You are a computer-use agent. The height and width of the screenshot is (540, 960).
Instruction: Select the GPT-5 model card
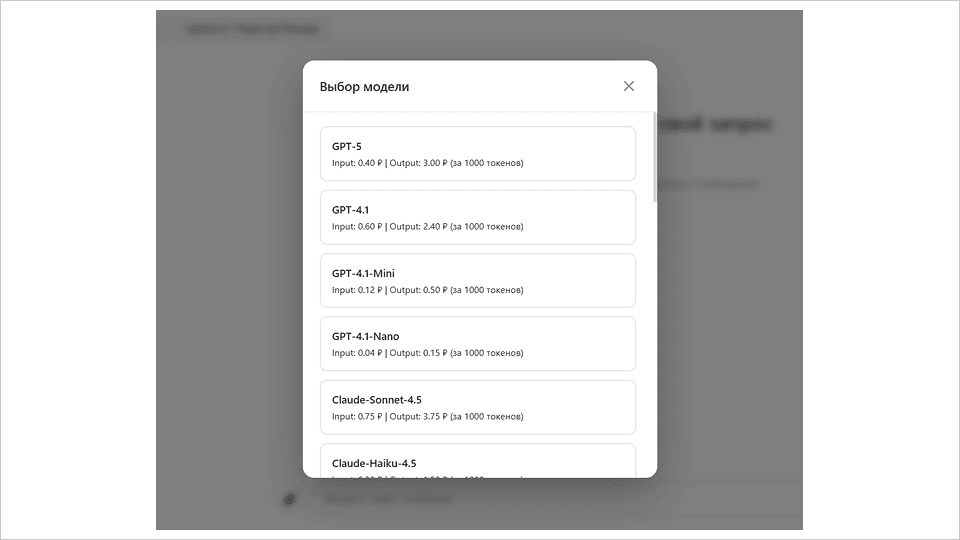coord(478,154)
